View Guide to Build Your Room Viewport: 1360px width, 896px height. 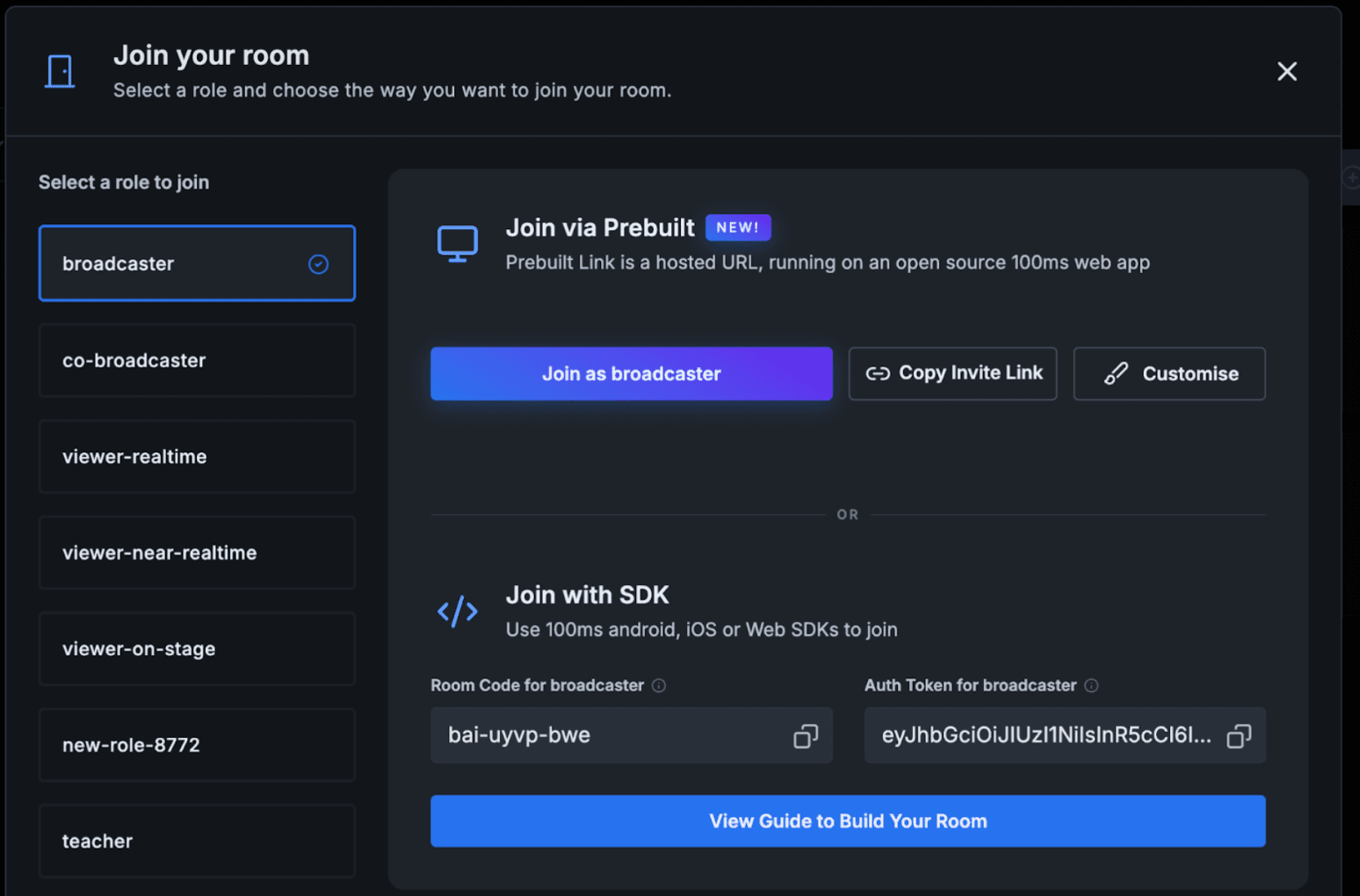tap(848, 821)
